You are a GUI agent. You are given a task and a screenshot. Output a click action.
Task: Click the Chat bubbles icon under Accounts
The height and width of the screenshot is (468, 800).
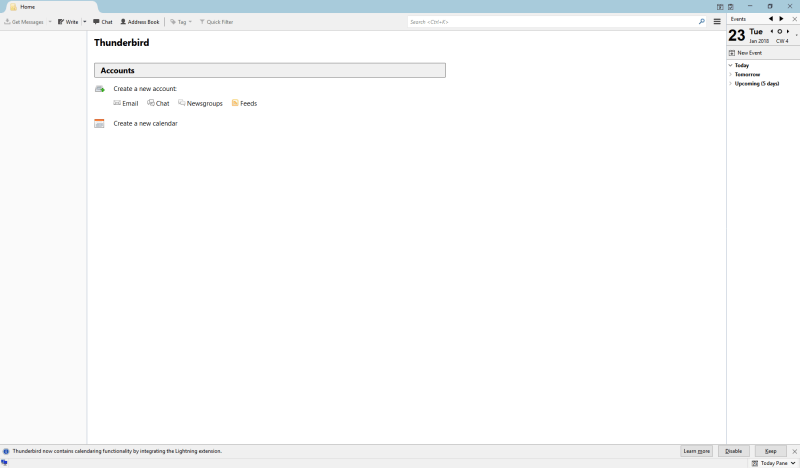click(x=151, y=103)
